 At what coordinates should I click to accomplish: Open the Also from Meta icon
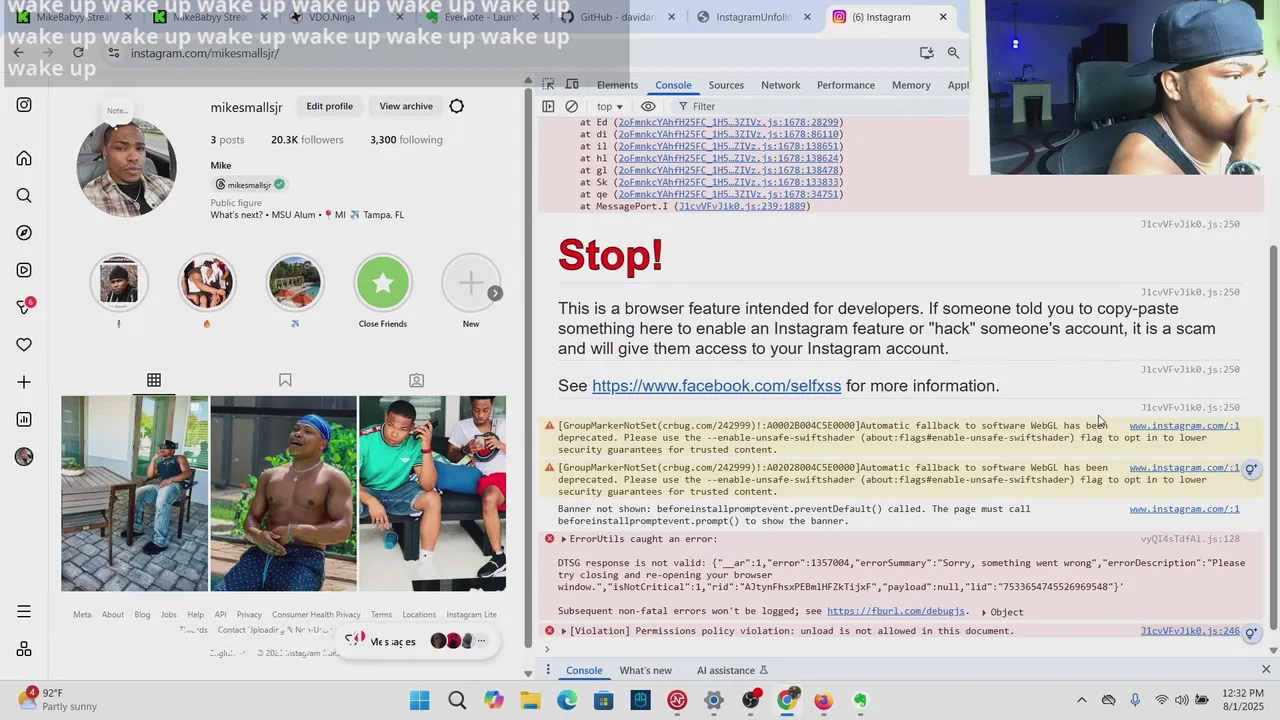click(24, 649)
